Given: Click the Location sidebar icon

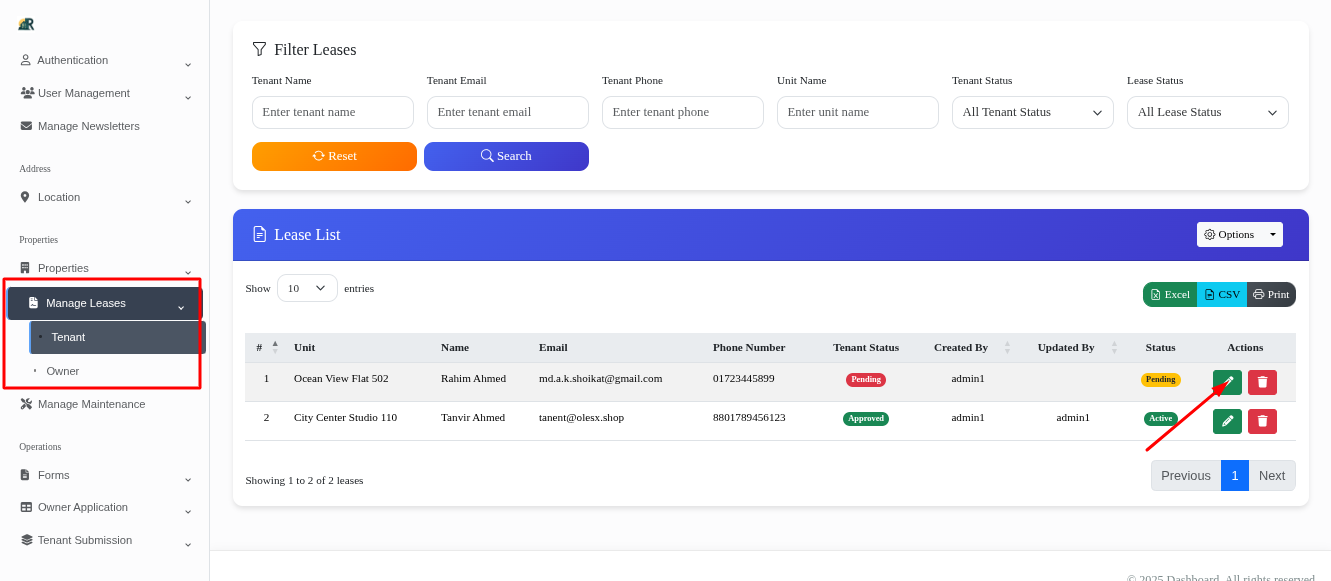Looking at the screenshot, I should coord(26,196).
